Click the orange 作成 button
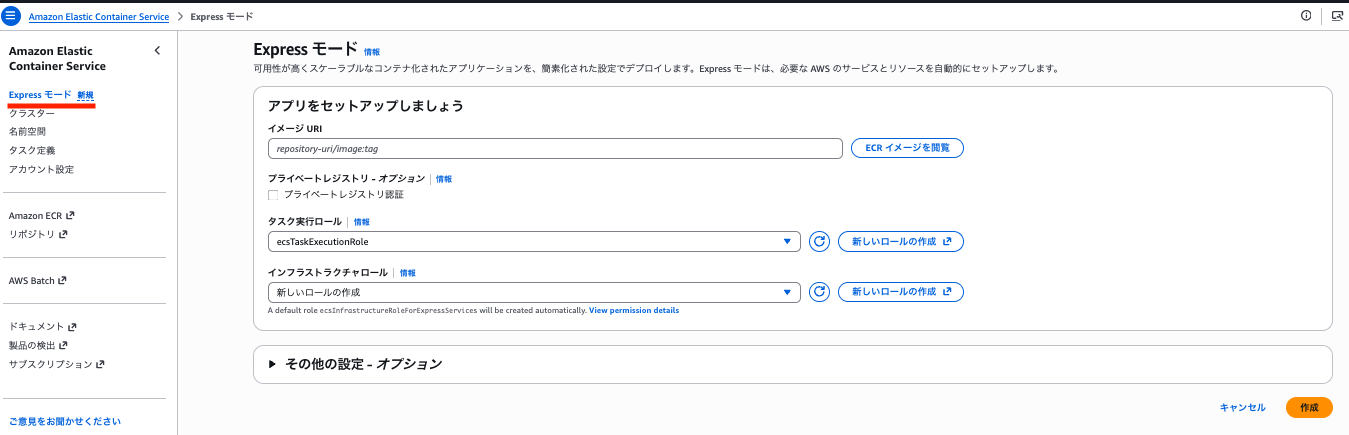1349x435 pixels. coord(1309,408)
